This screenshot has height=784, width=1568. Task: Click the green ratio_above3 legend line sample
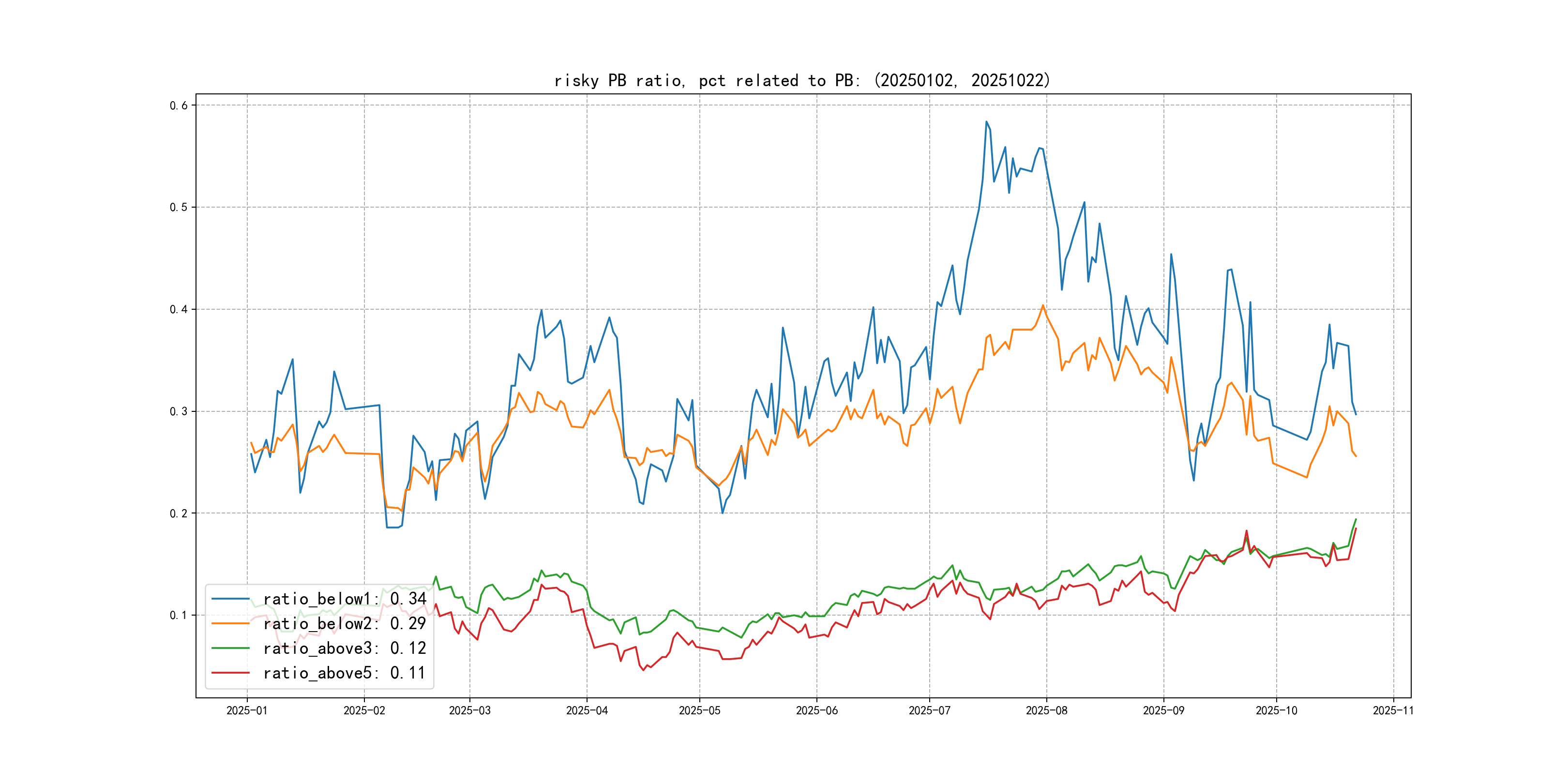[230, 648]
